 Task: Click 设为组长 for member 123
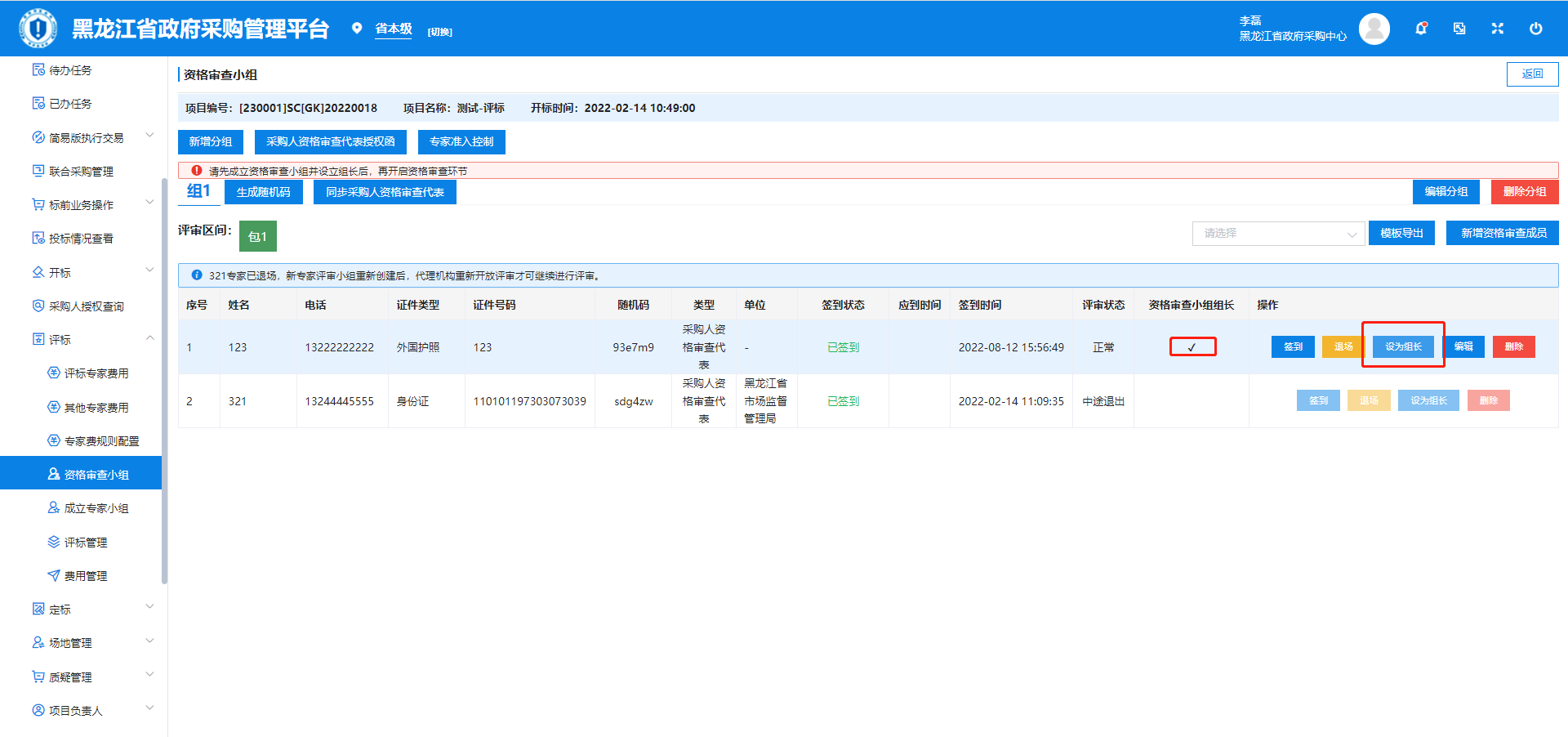pos(1403,346)
